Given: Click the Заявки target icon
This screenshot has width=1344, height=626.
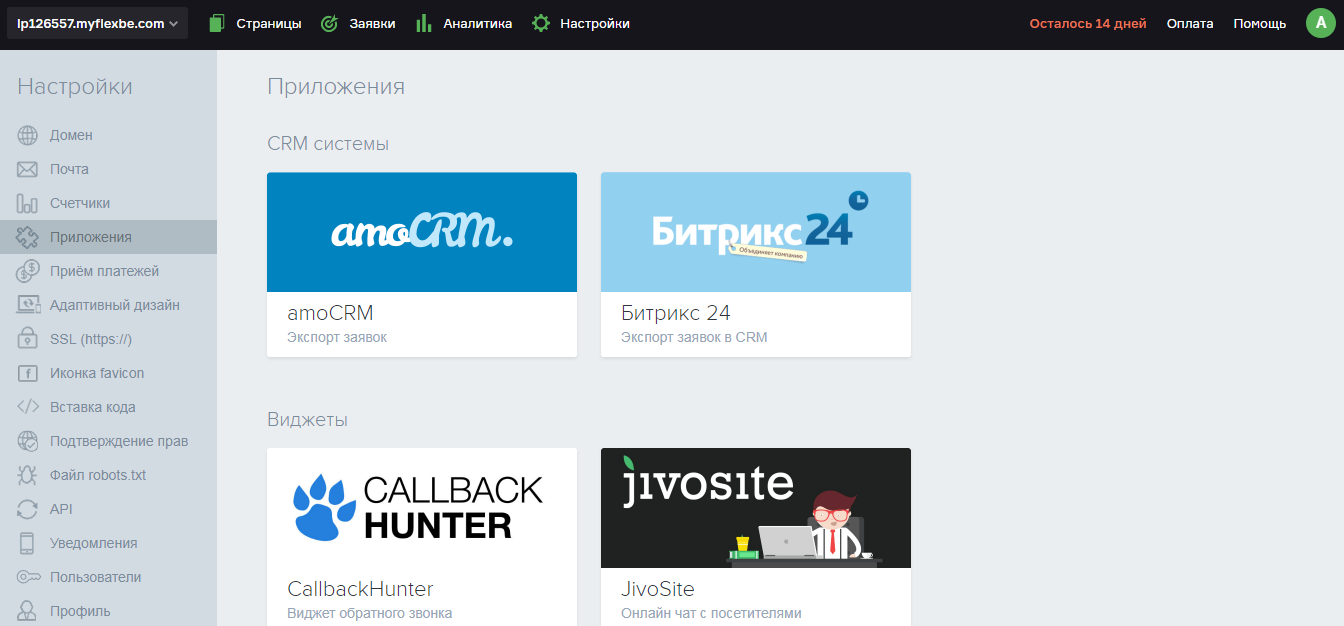Looking at the screenshot, I should coord(329,23).
